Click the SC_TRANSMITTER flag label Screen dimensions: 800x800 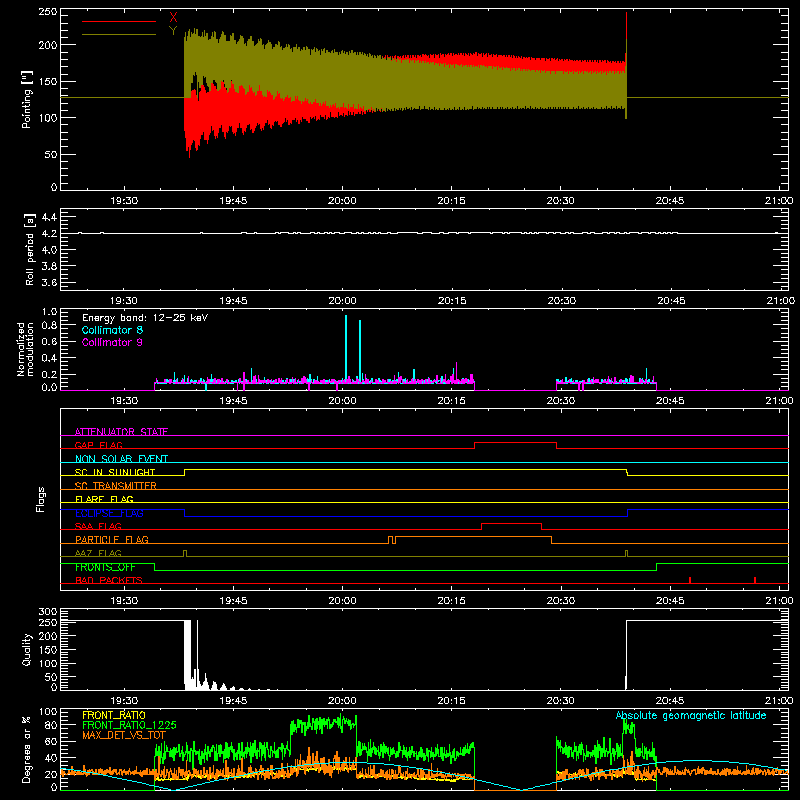tap(115, 486)
